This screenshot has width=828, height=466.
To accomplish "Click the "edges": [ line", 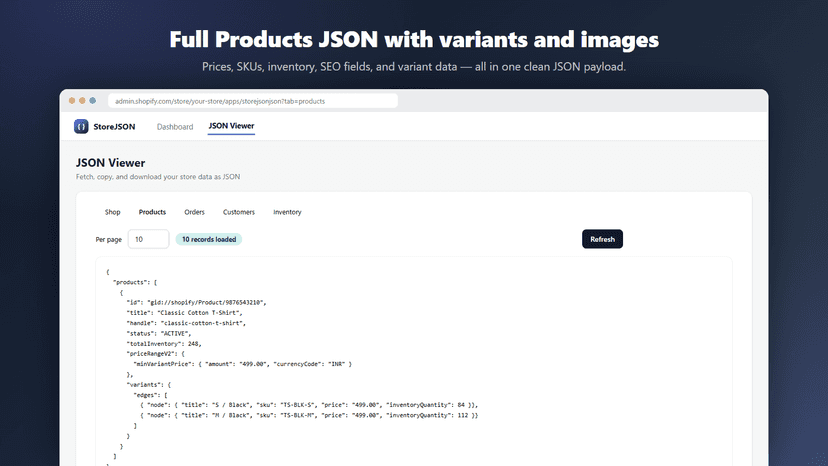I will pyautogui.click(x=150, y=395).
